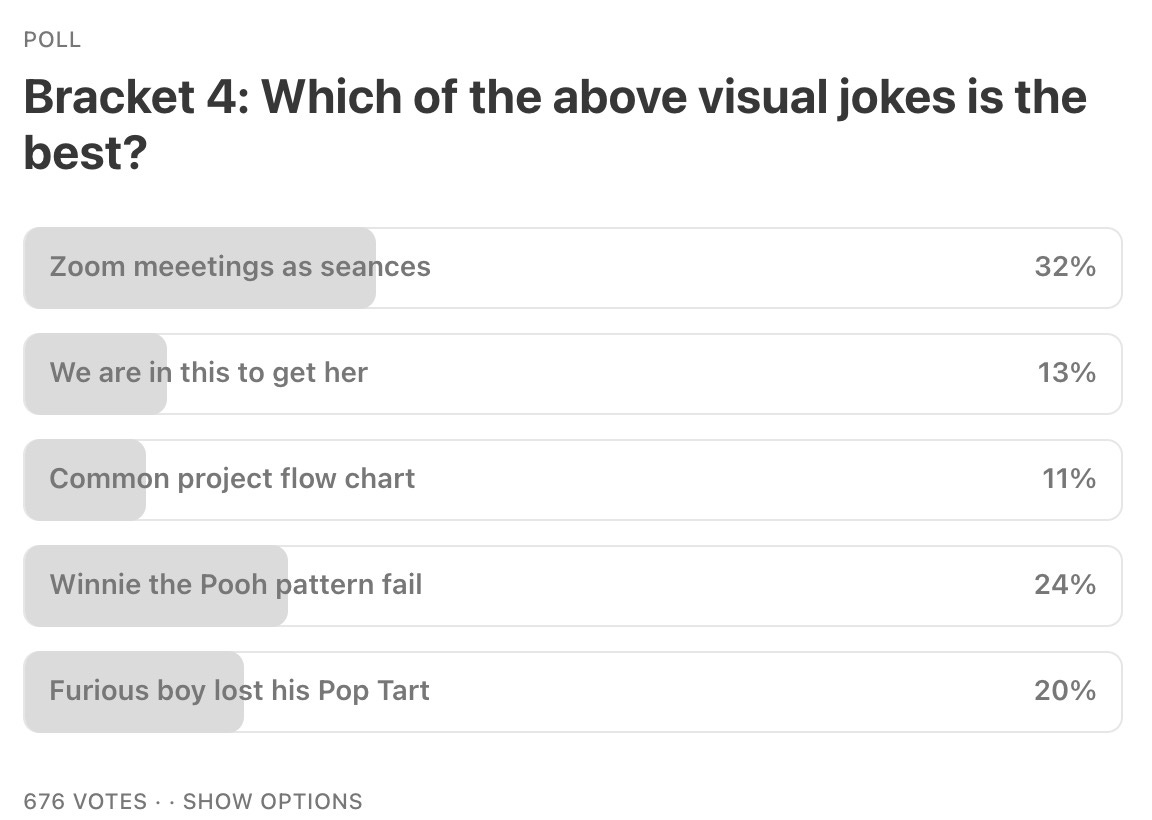The width and height of the screenshot is (1152, 820).
Task: Click gray filled bar of the 13% option
Action: pyautogui.click(x=95, y=400)
